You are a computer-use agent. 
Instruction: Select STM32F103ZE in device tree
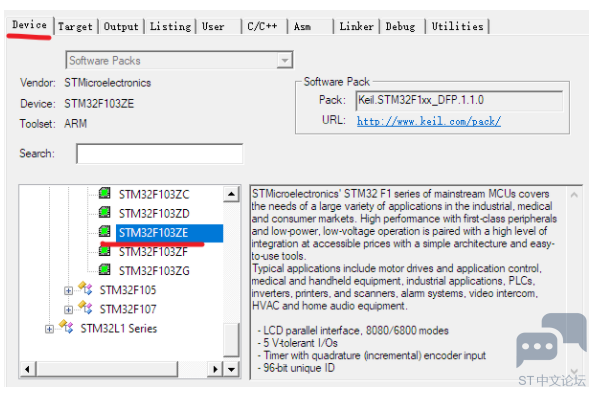pos(169,233)
